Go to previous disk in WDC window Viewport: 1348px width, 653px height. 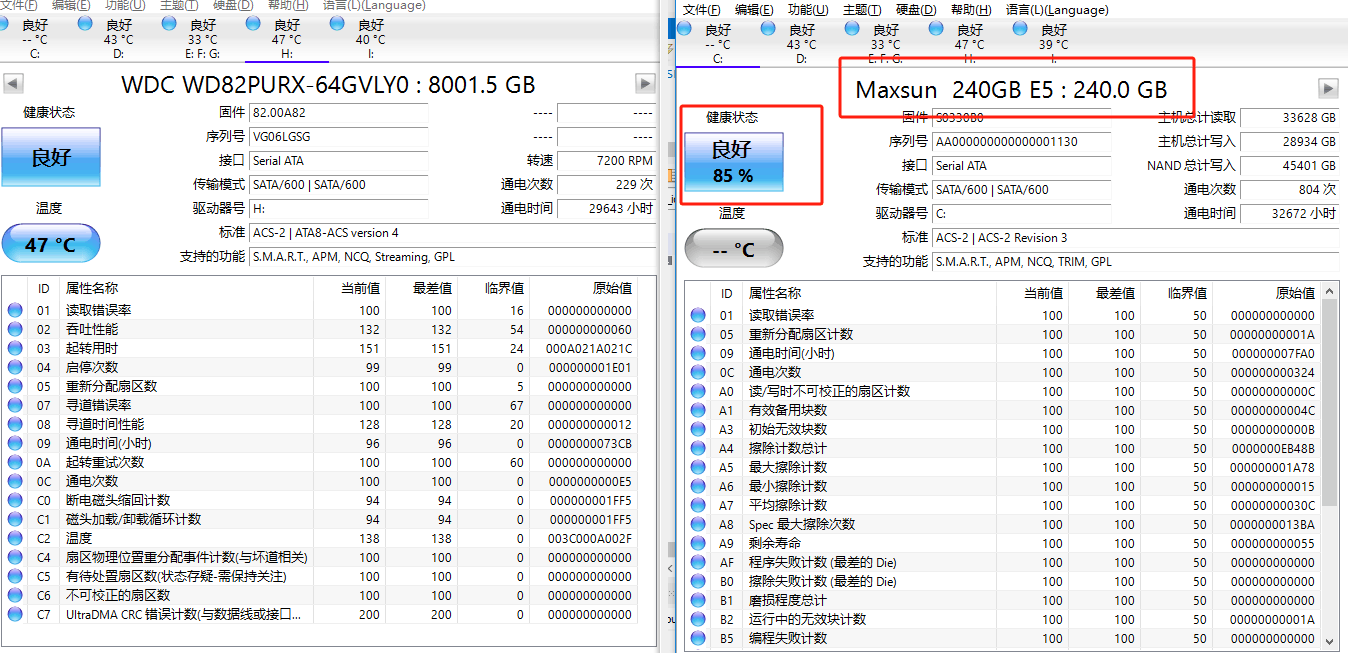[x=13, y=83]
